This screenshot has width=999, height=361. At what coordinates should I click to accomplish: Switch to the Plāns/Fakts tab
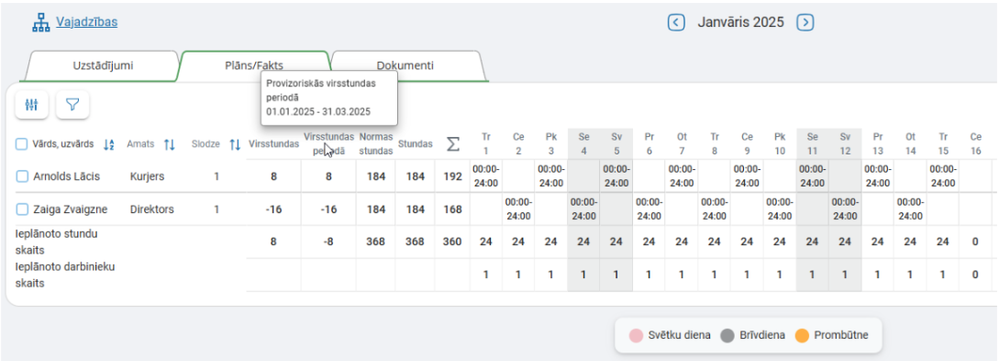[x=254, y=66]
